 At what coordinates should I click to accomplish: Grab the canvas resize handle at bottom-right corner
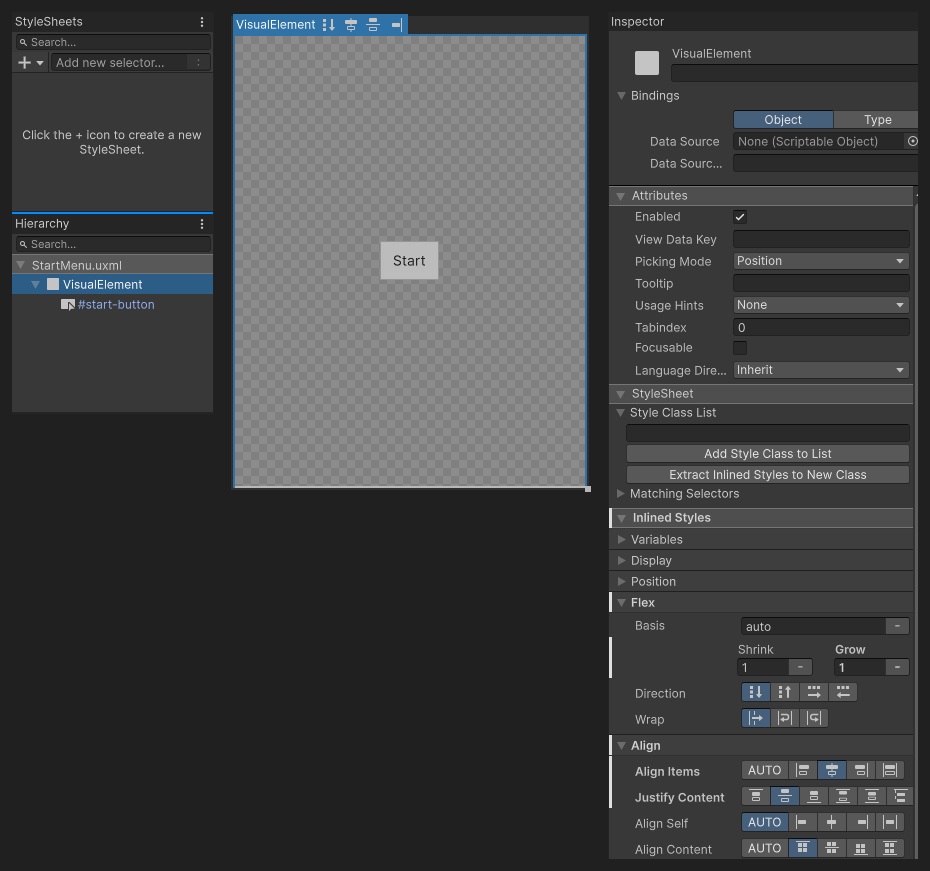coord(588,489)
